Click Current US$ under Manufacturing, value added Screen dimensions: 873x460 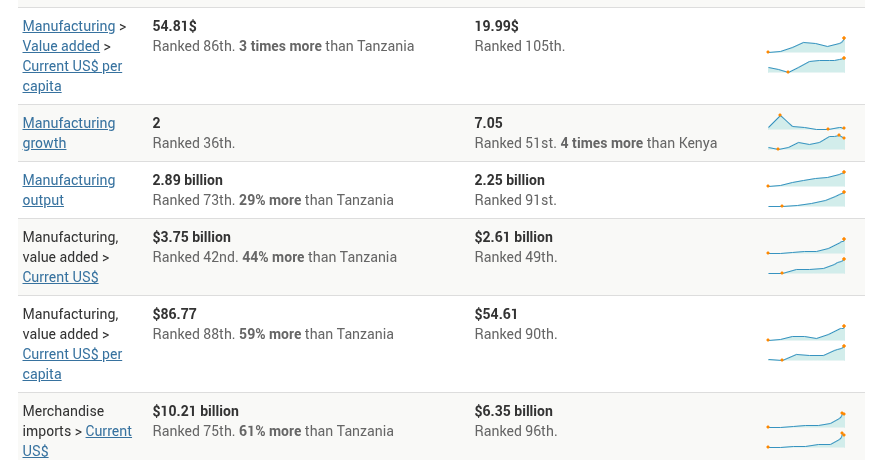coord(60,277)
